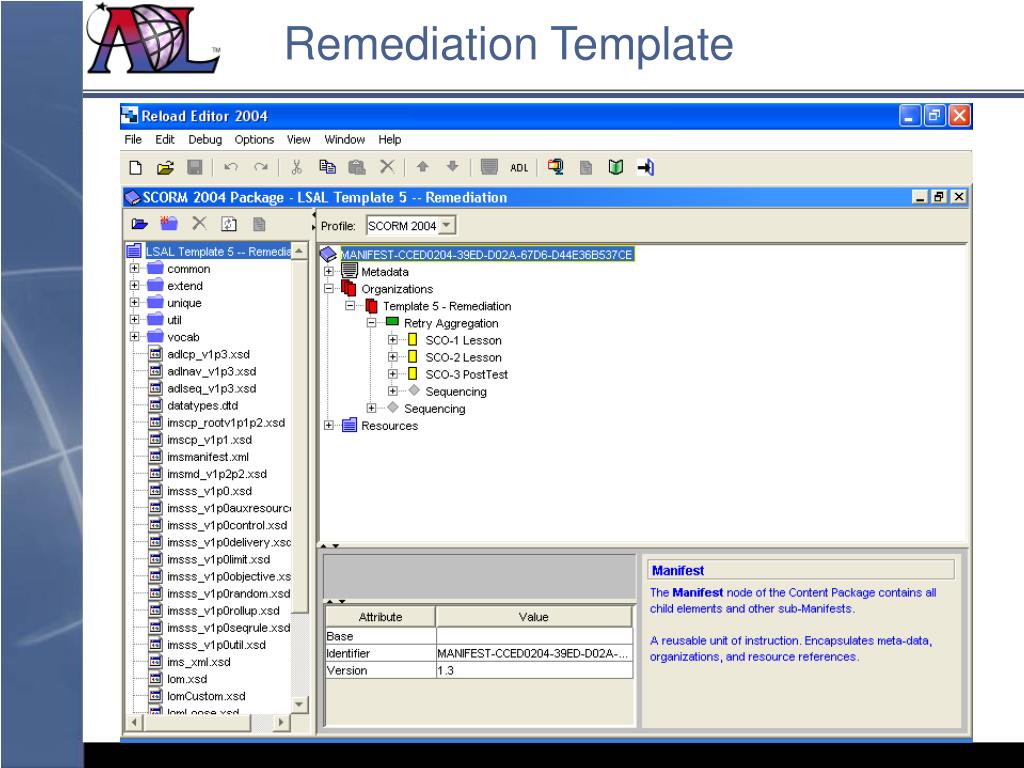The width and height of the screenshot is (1024, 768).
Task: Click the Save floppy disk icon
Action: click(x=195, y=167)
